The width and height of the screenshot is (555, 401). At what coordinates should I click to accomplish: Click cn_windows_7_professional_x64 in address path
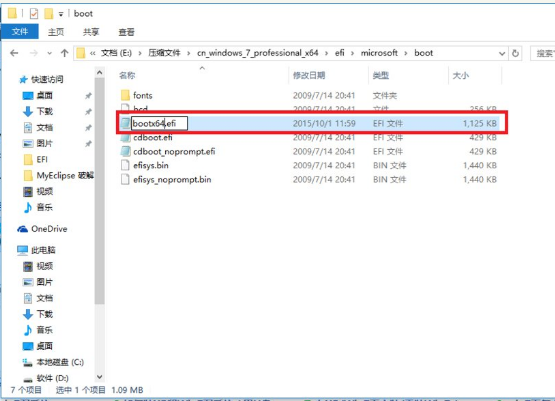257,53
